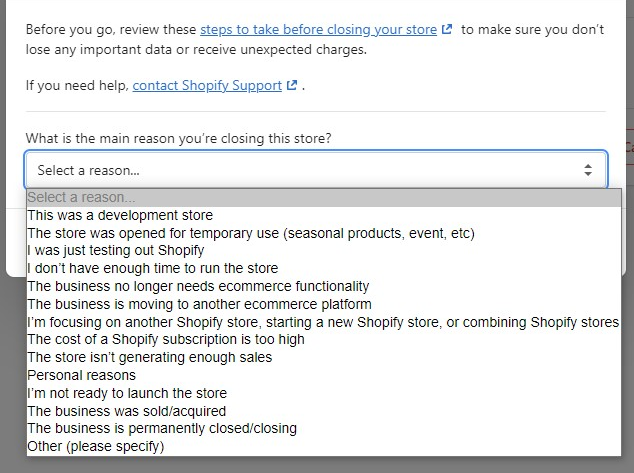Select Other (please specify) option

click(324, 446)
